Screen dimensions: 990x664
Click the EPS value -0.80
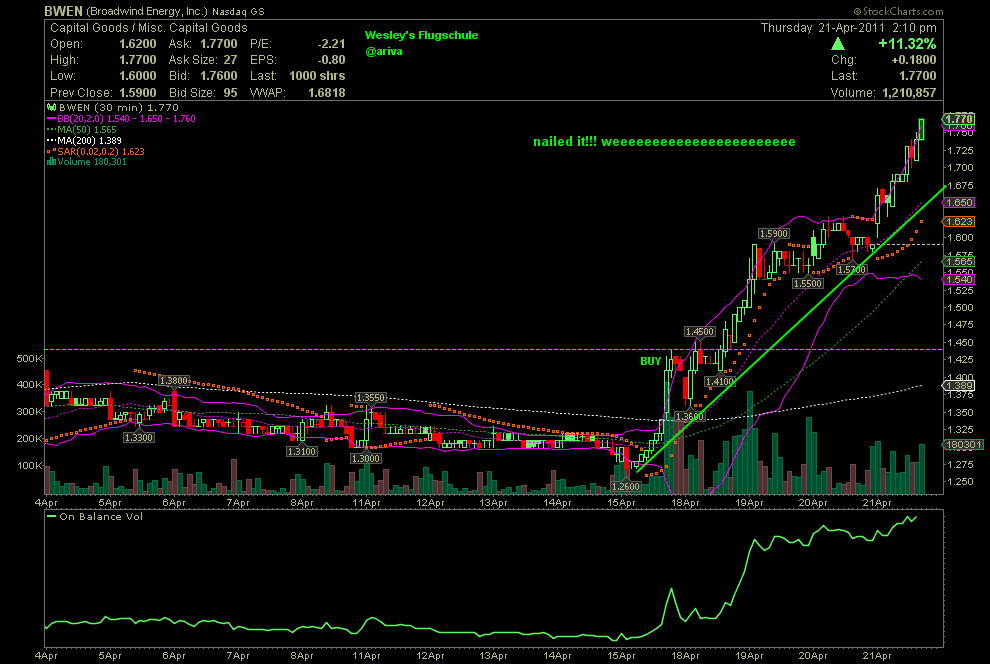(331, 60)
